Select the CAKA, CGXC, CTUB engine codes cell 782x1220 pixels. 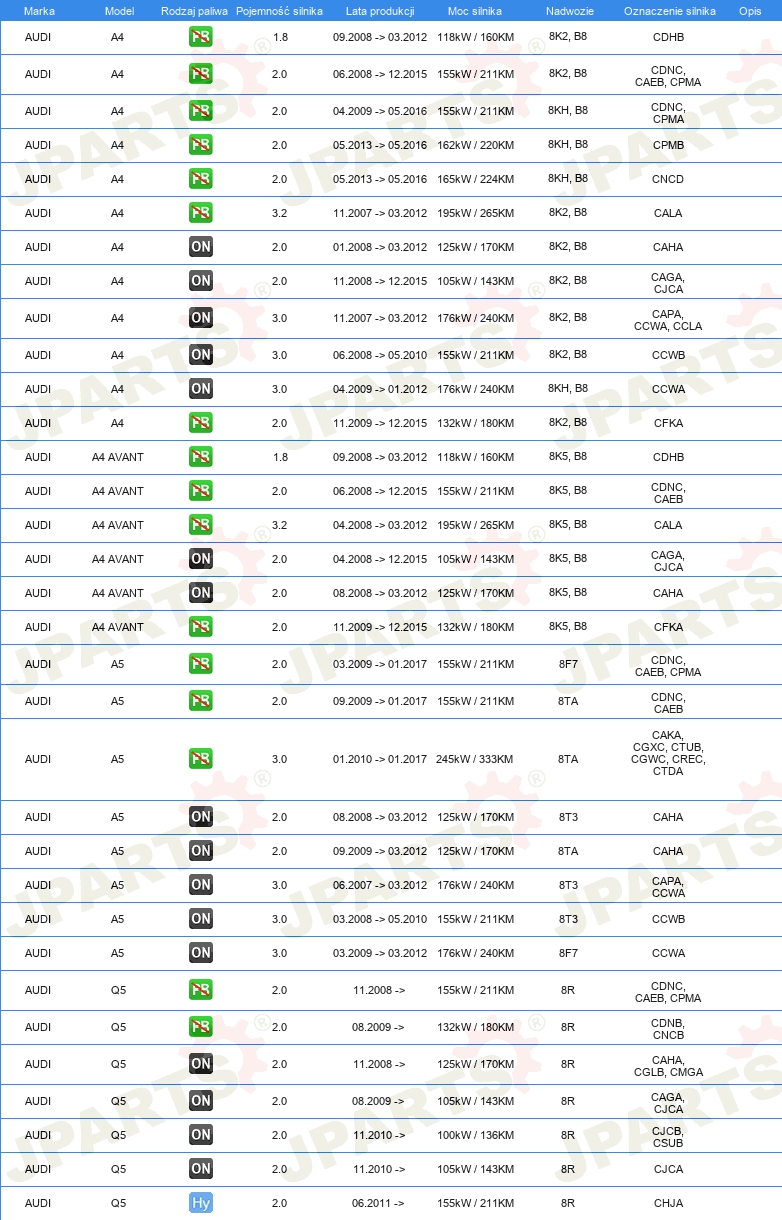(668, 753)
